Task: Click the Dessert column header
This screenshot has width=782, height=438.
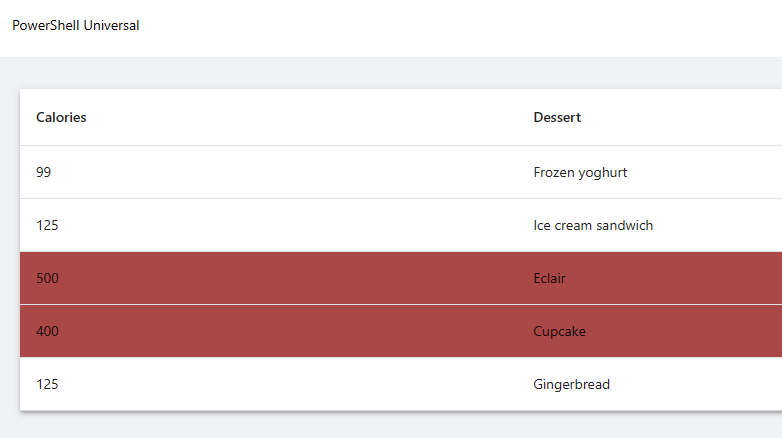Action: pyautogui.click(x=557, y=118)
